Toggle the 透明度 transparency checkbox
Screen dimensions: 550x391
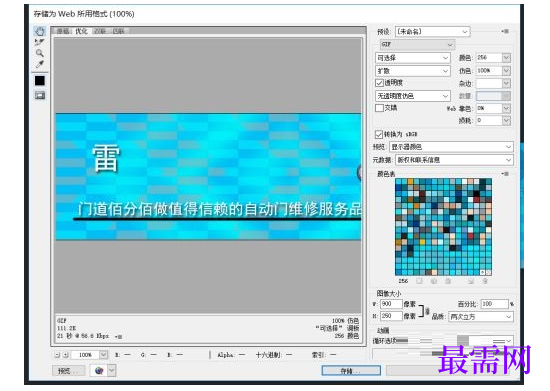pos(379,83)
